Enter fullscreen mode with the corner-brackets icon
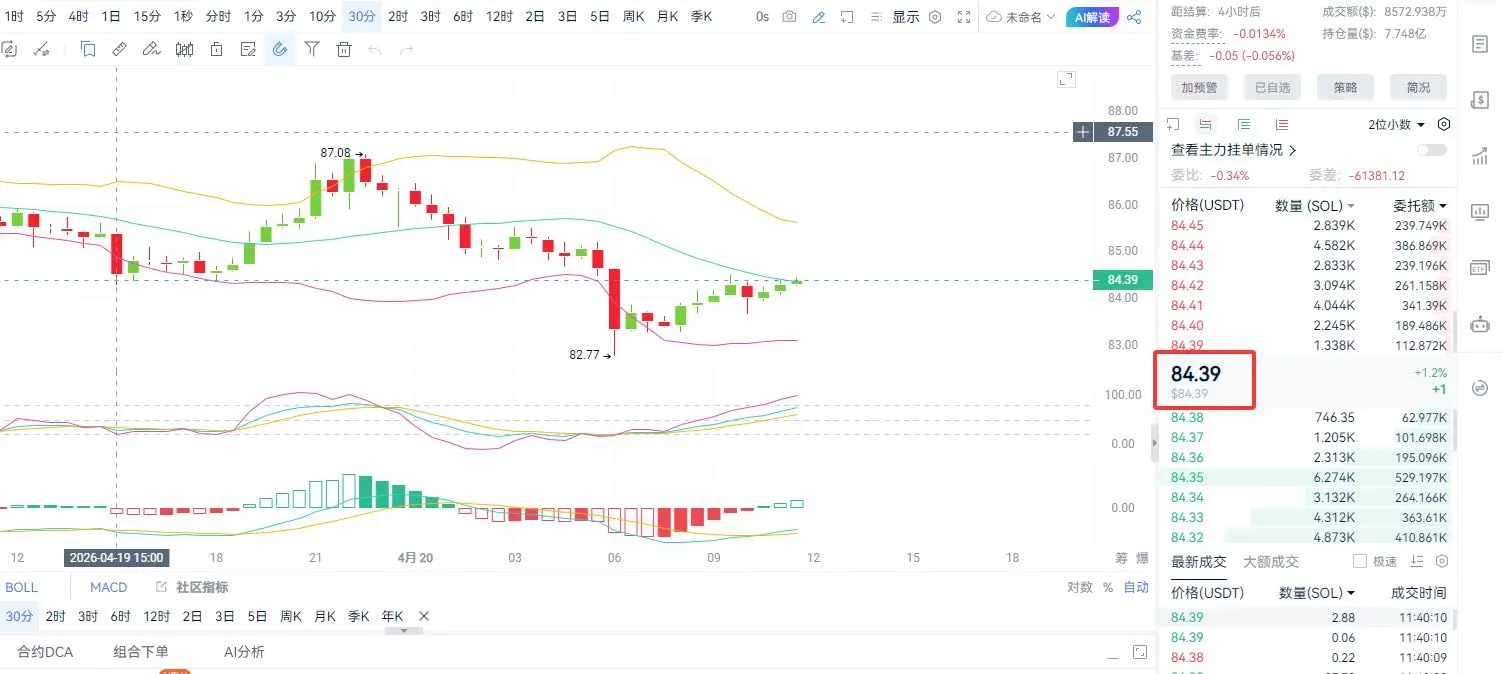 point(964,17)
